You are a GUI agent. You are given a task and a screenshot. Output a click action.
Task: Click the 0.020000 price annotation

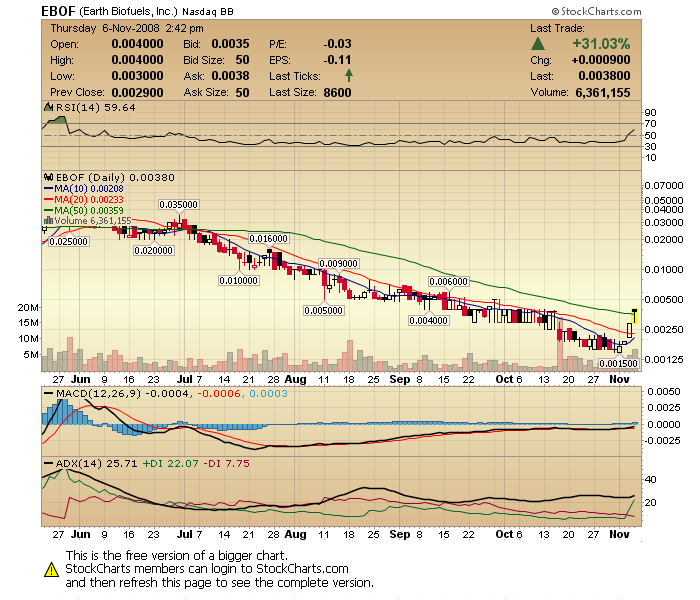[154, 250]
